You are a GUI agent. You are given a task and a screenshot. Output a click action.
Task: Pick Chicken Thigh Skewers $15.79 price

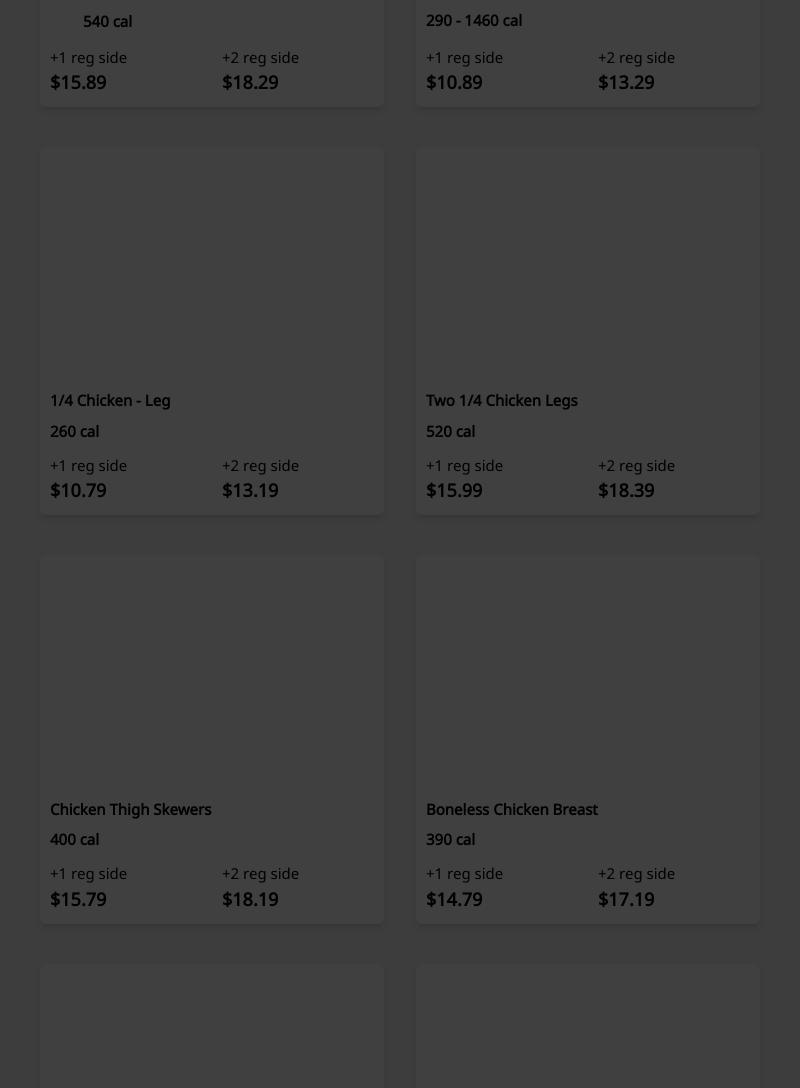tap(79, 899)
